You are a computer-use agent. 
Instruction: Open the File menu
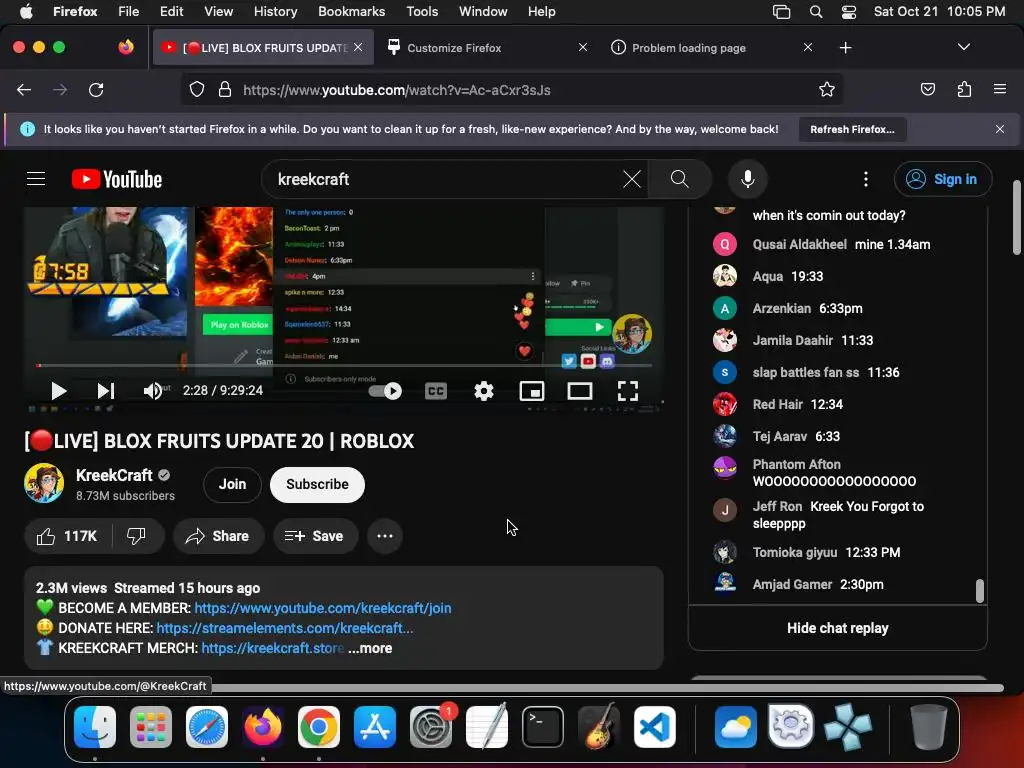coord(128,11)
